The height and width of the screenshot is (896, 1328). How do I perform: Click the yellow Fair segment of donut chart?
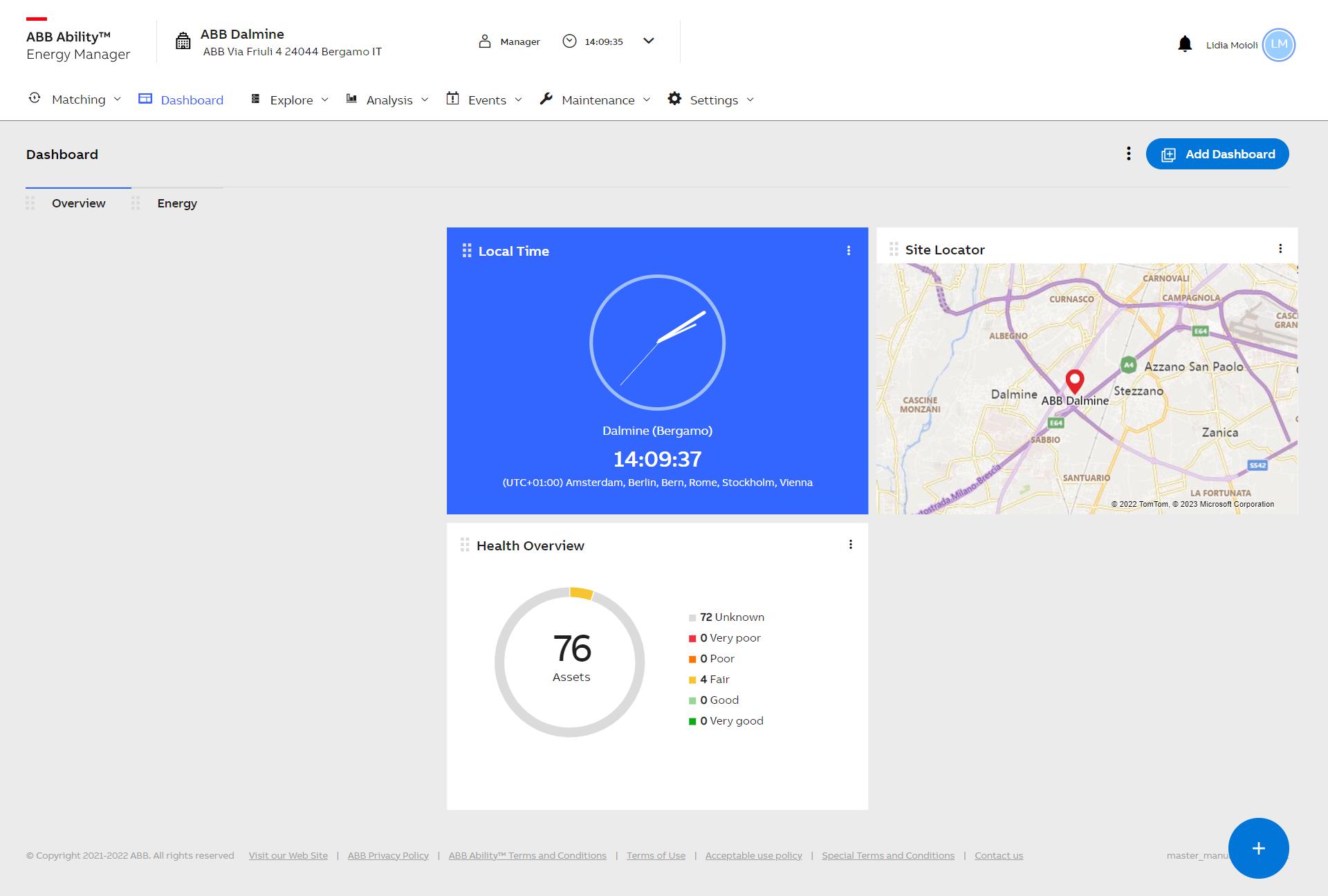click(582, 593)
